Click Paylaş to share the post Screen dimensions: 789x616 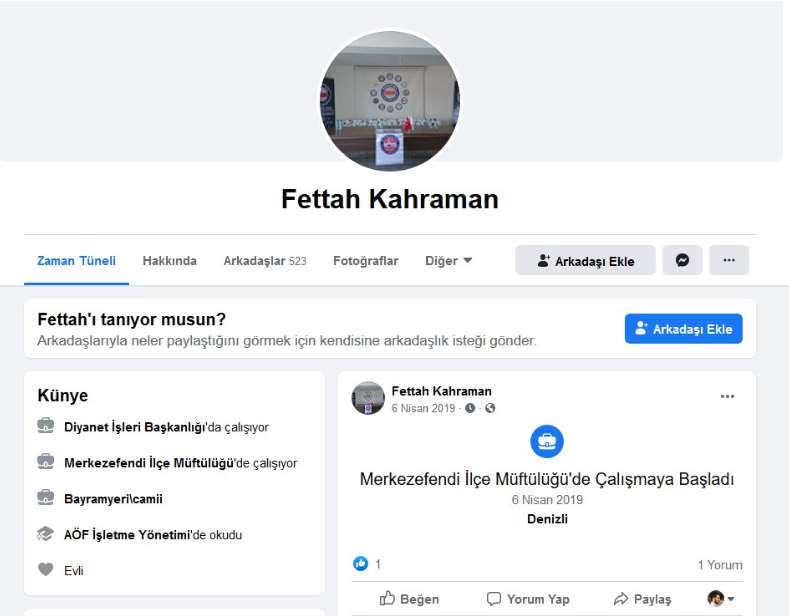(x=642, y=599)
